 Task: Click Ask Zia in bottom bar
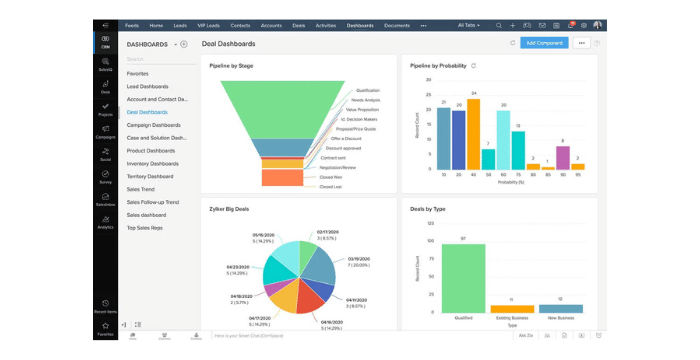coord(525,335)
